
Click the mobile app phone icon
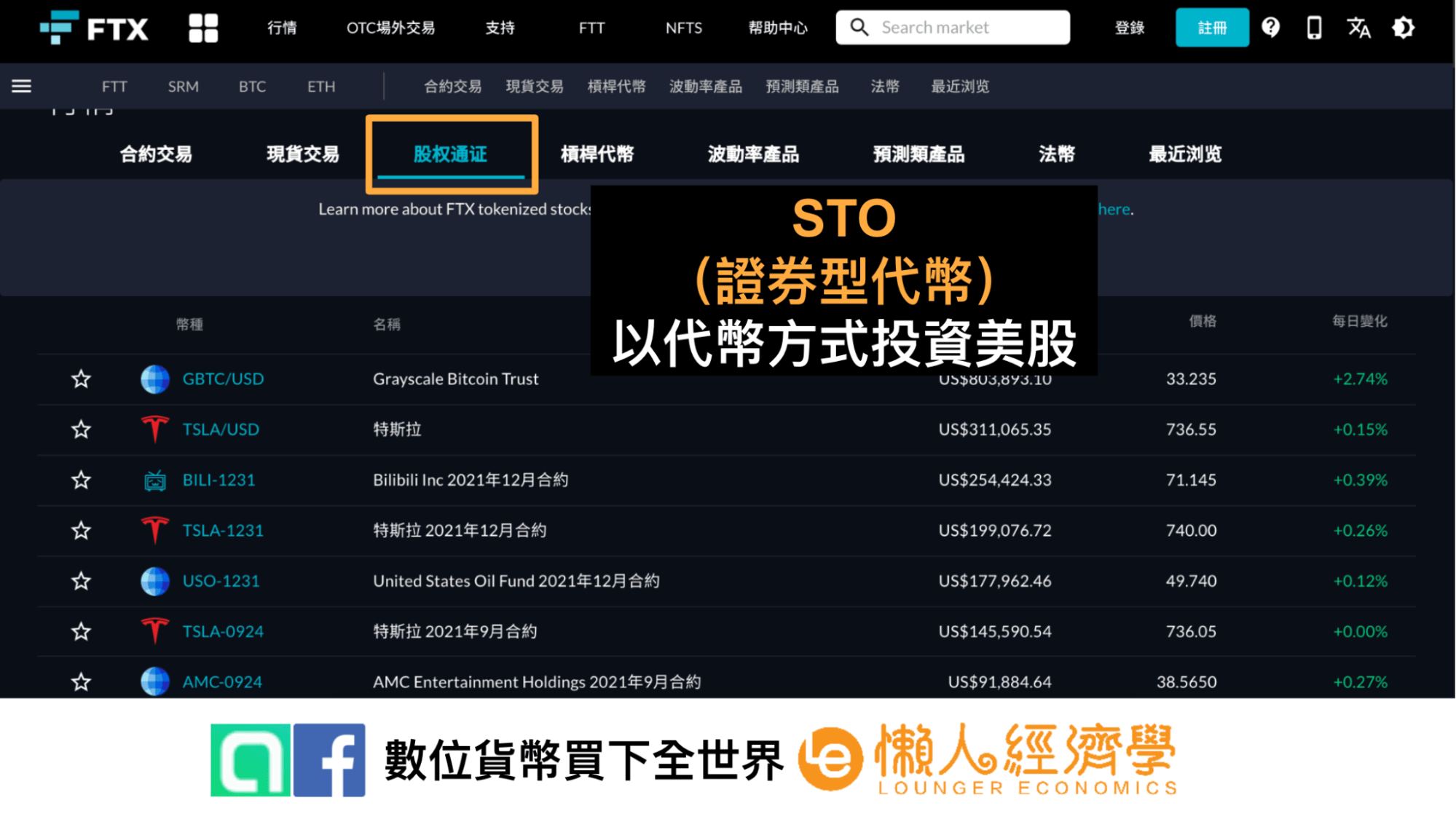click(x=1314, y=28)
